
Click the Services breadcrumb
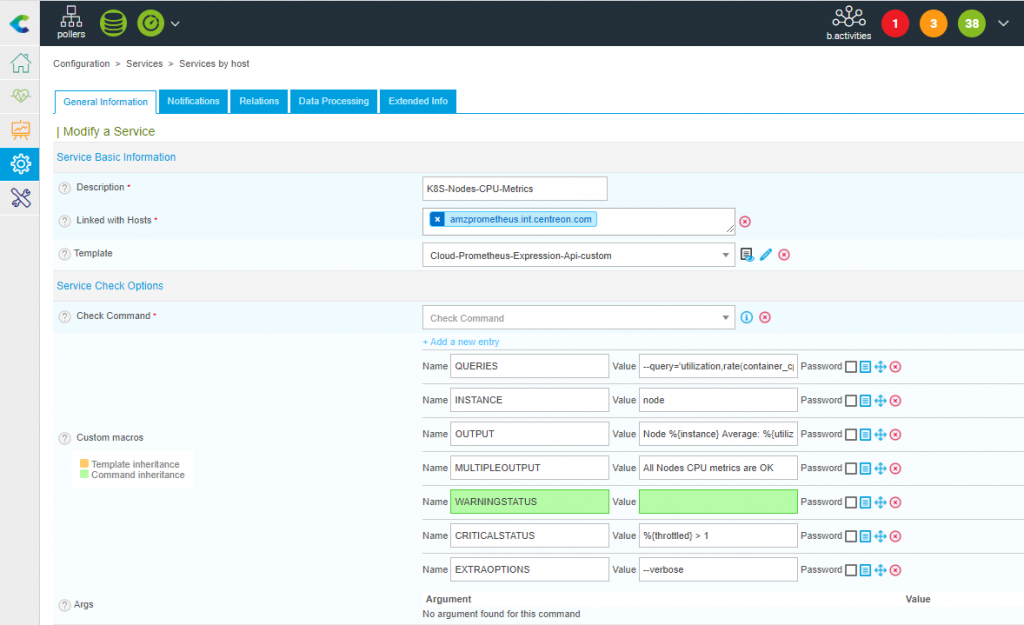pos(144,63)
